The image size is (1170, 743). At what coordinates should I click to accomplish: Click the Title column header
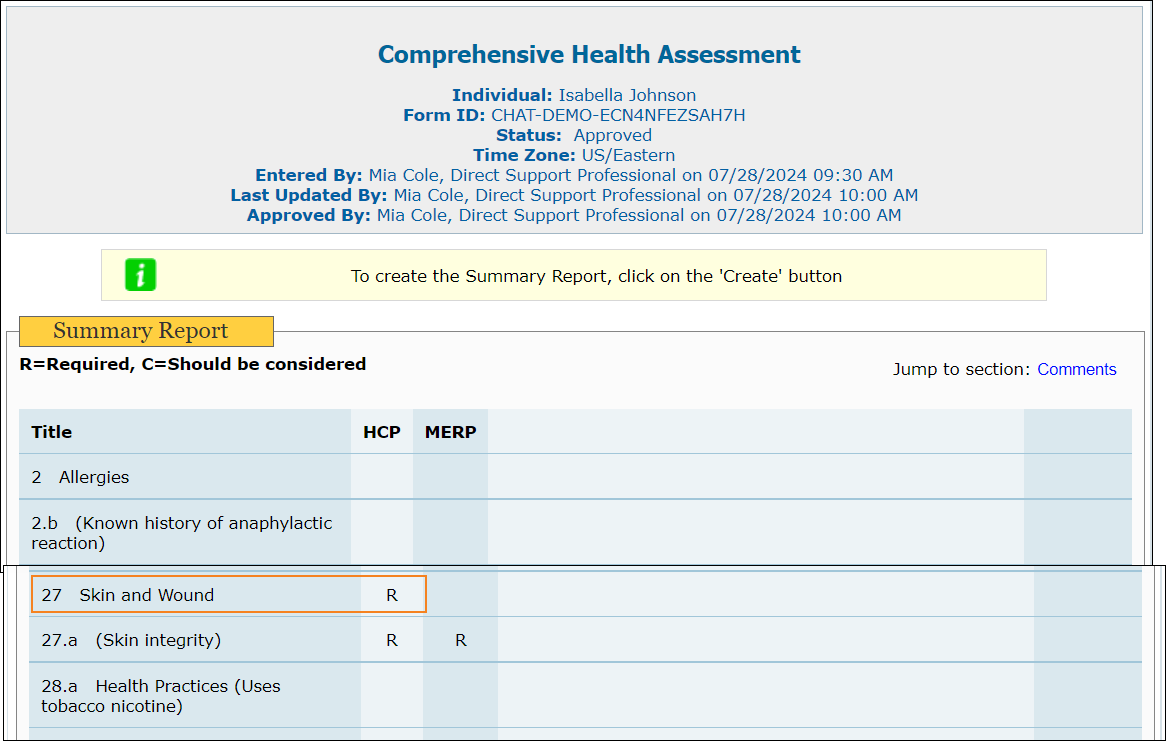tap(51, 432)
